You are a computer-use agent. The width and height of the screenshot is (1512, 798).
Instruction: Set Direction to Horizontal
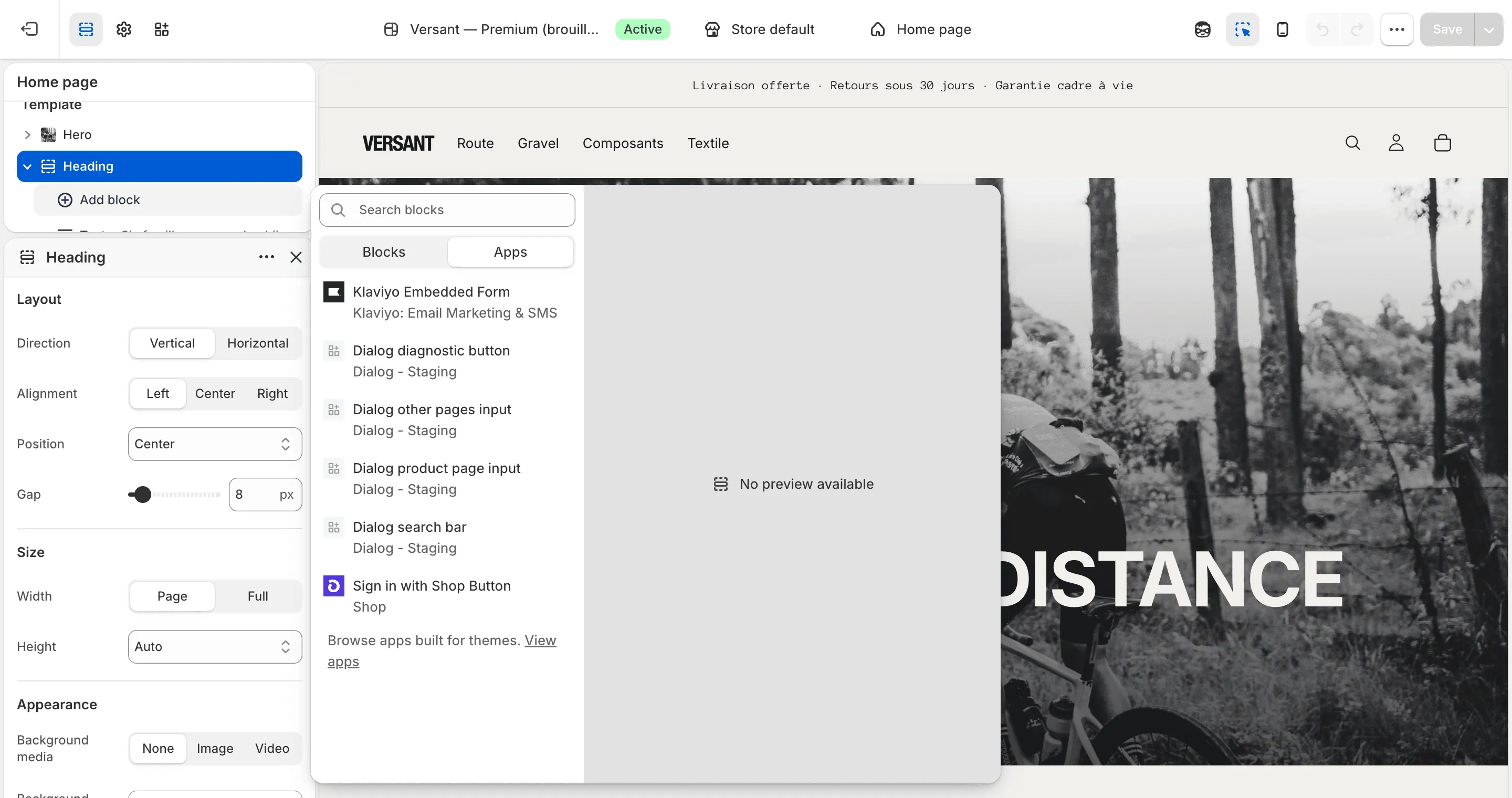pos(258,343)
